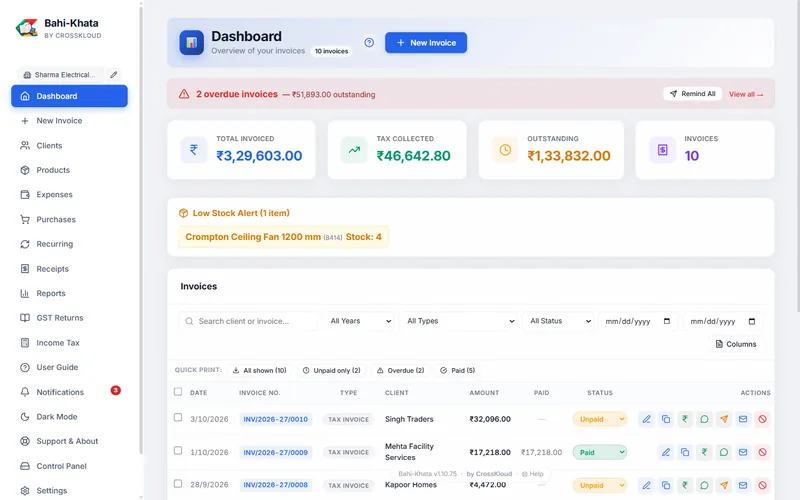The height and width of the screenshot is (500, 800).
Task: Click the Bahi-Khata logo
Action: [27, 28]
